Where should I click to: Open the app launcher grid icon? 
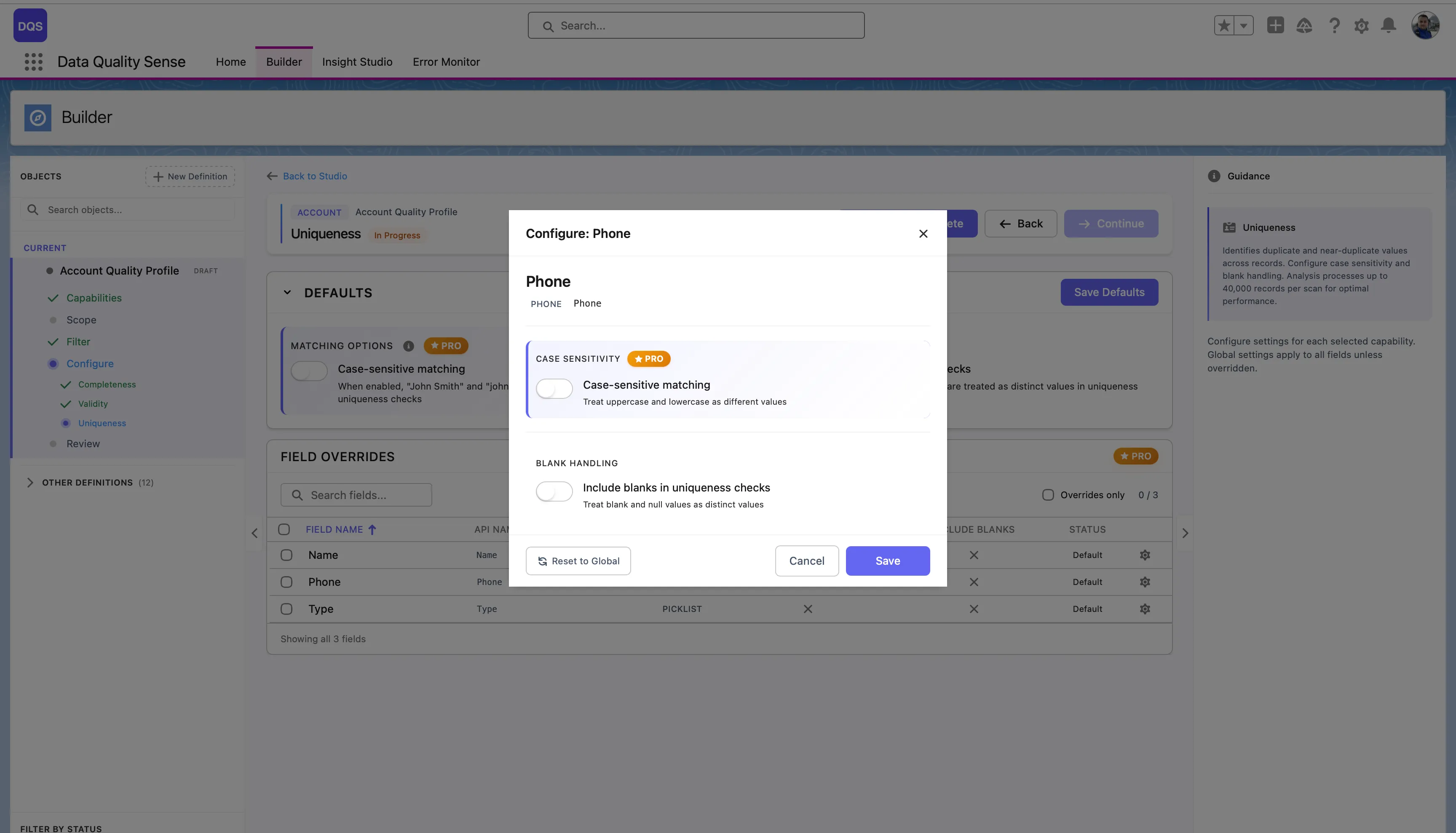32,62
